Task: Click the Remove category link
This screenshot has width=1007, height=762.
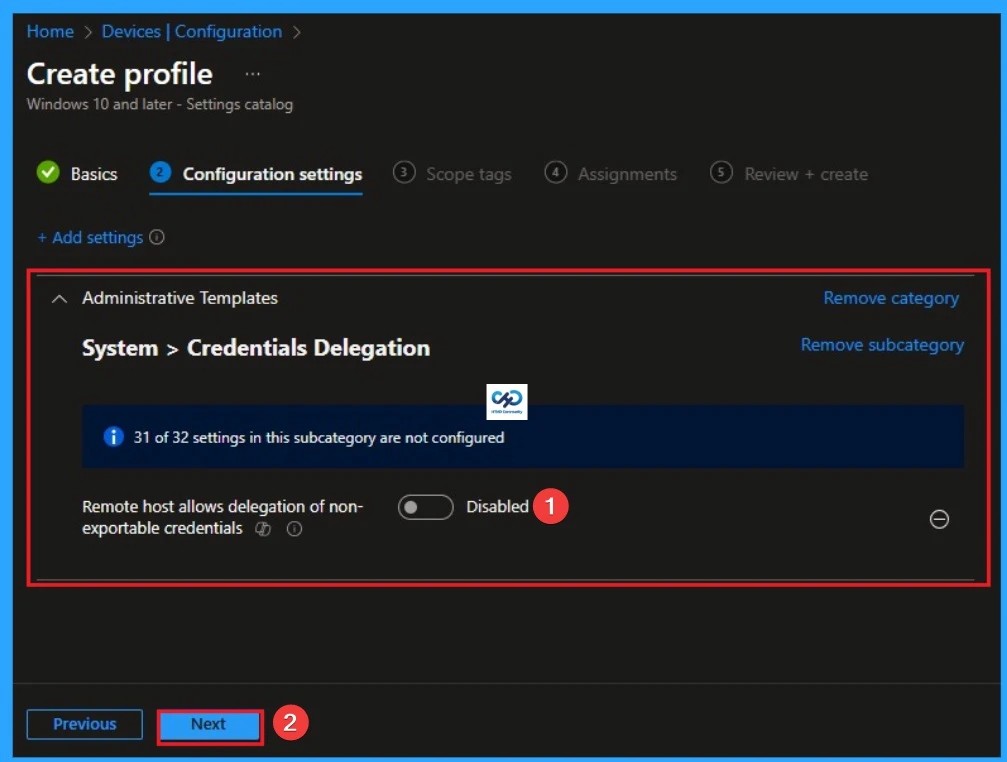Action: coord(889,298)
